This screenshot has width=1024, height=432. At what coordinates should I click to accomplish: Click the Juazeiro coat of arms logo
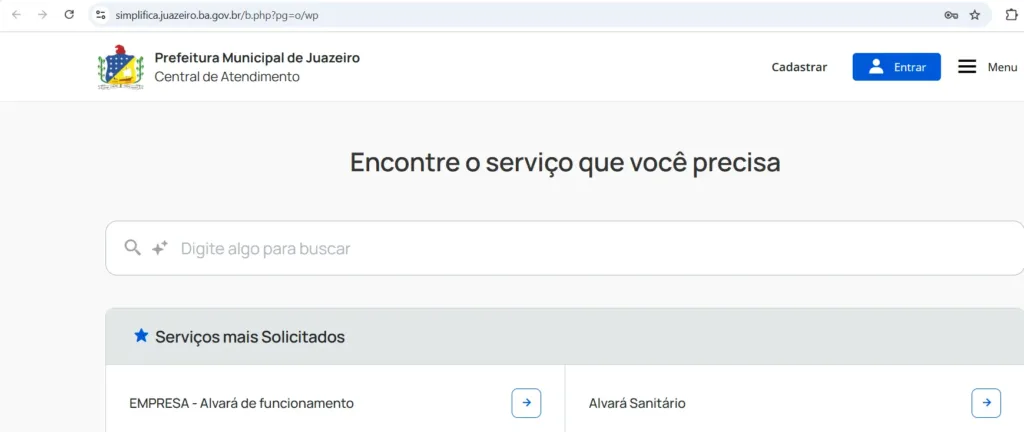[x=120, y=67]
